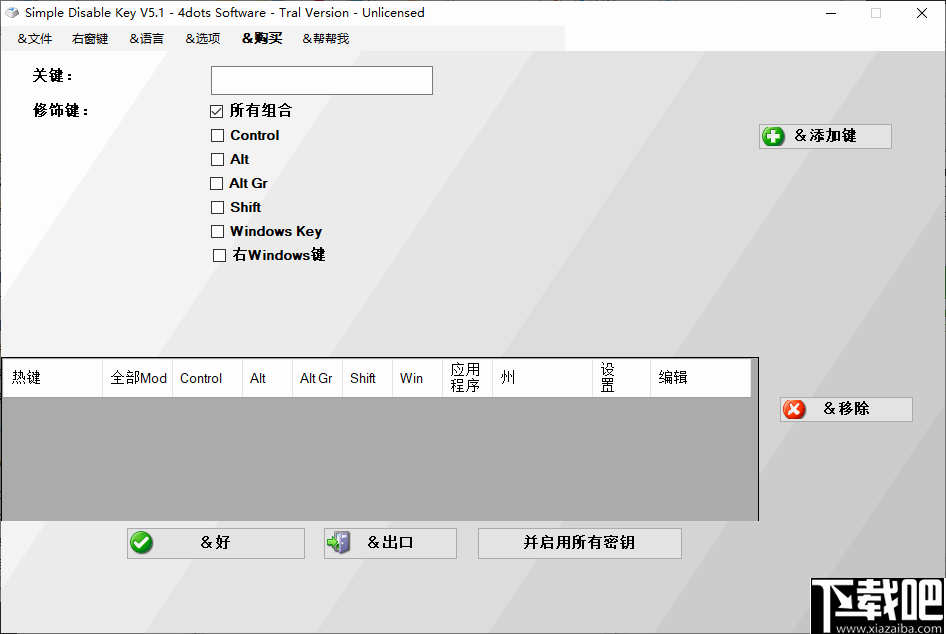
Task: Enable the Alt modifier checkbox
Action: 216,159
